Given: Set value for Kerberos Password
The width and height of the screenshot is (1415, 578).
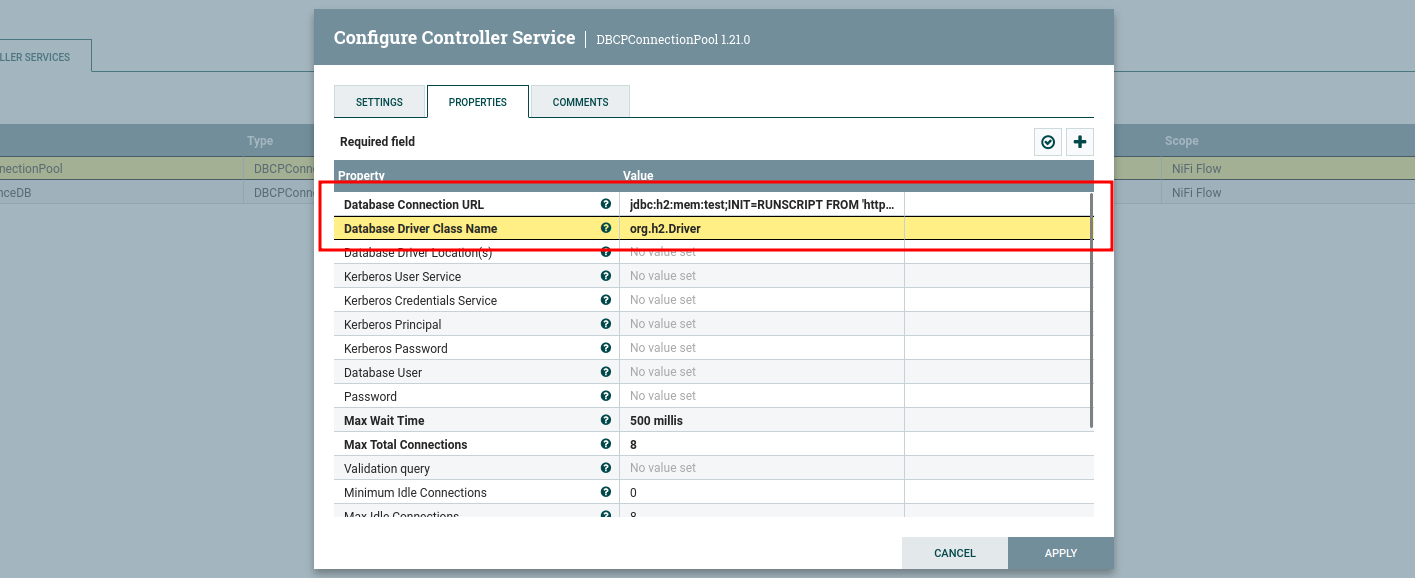Looking at the screenshot, I should [x=762, y=348].
